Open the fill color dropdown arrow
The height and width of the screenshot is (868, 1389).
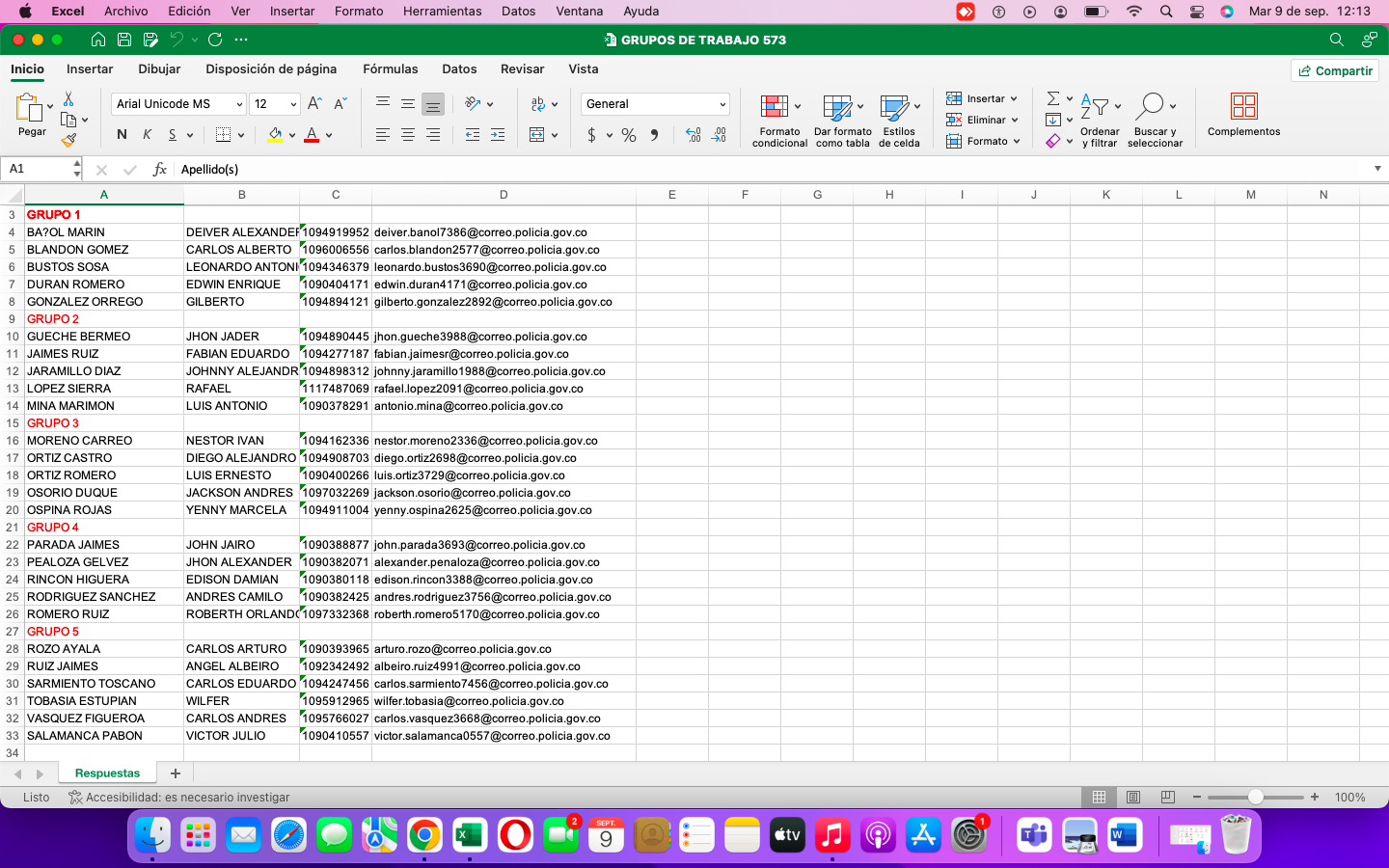pyautogui.click(x=292, y=135)
